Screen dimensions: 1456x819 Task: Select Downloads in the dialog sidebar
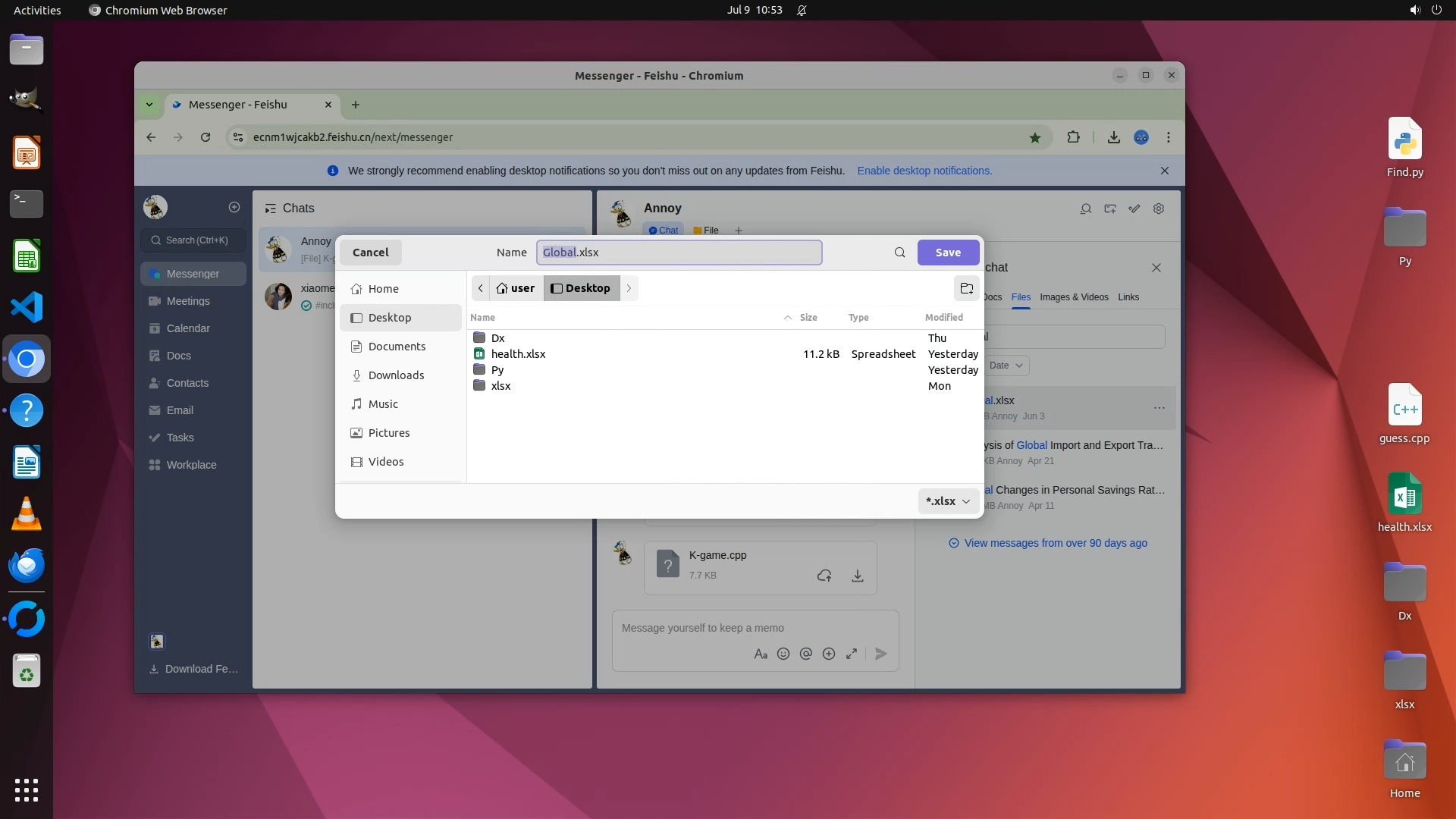(396, 375)
